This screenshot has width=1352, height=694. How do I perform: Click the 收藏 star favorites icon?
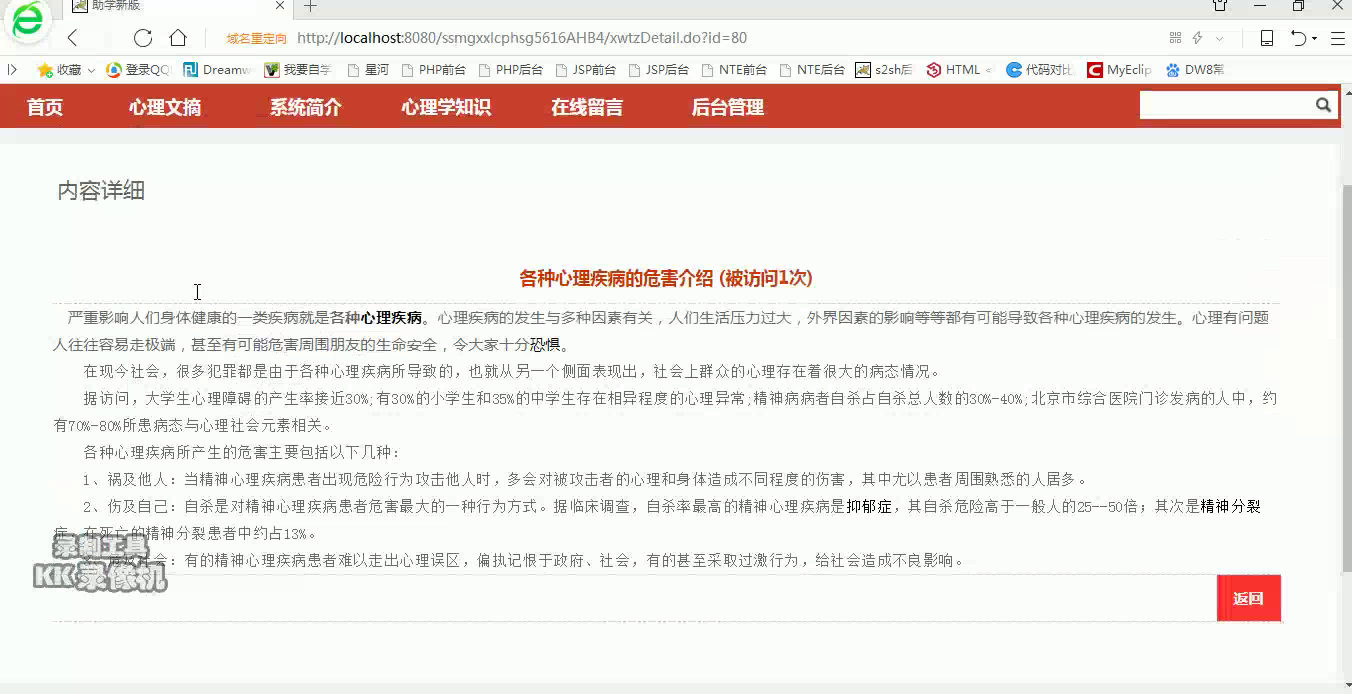[45, 70]
